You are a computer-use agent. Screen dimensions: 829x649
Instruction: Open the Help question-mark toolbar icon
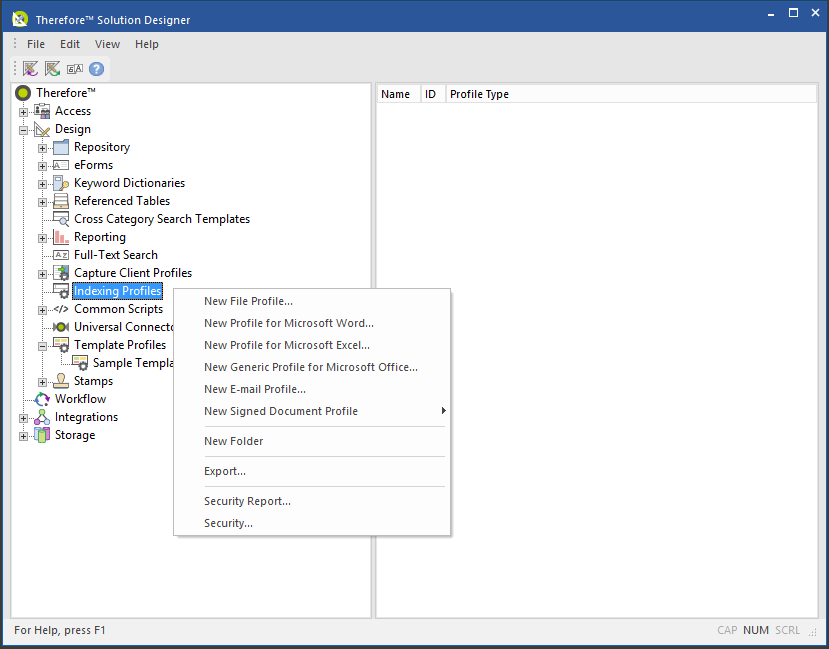pyautogui.click(x=95, y=69)
